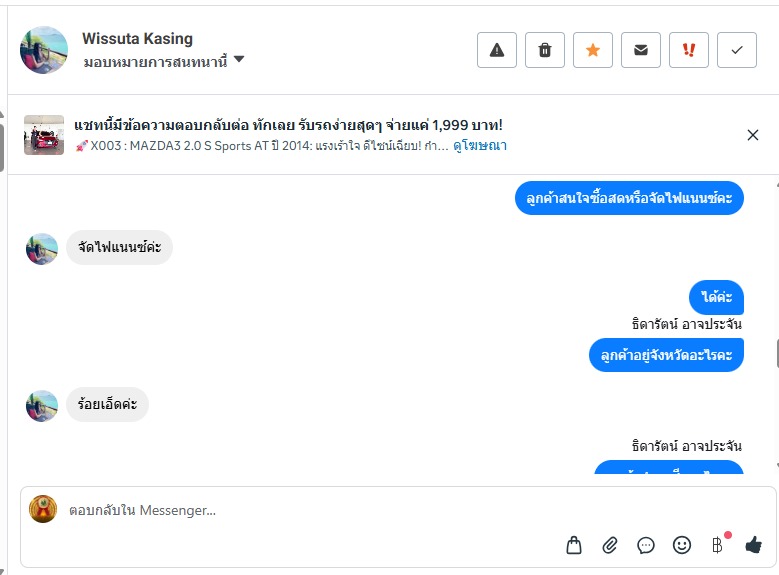Screen dimensions: 779x575
Task: Attach a file with paperclip icon
Action: click(x=610, y=545)
